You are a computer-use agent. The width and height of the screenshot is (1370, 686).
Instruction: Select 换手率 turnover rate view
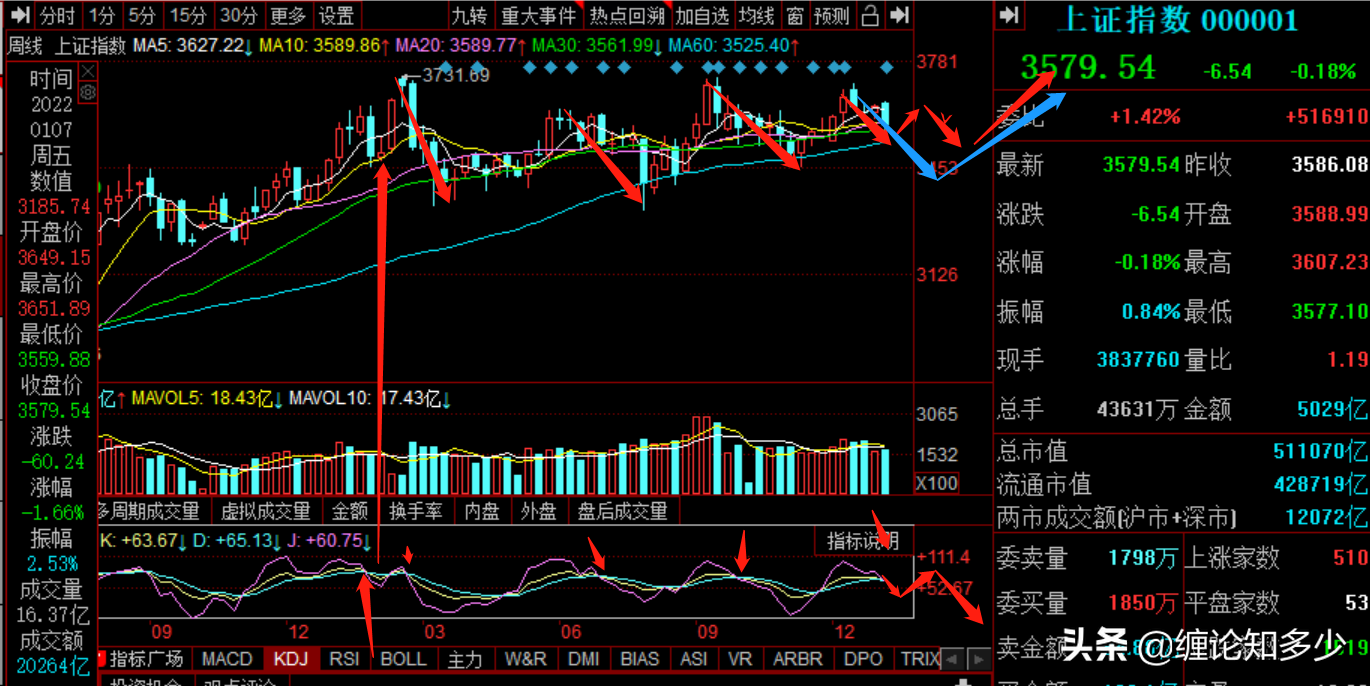(x=416, y=511)
